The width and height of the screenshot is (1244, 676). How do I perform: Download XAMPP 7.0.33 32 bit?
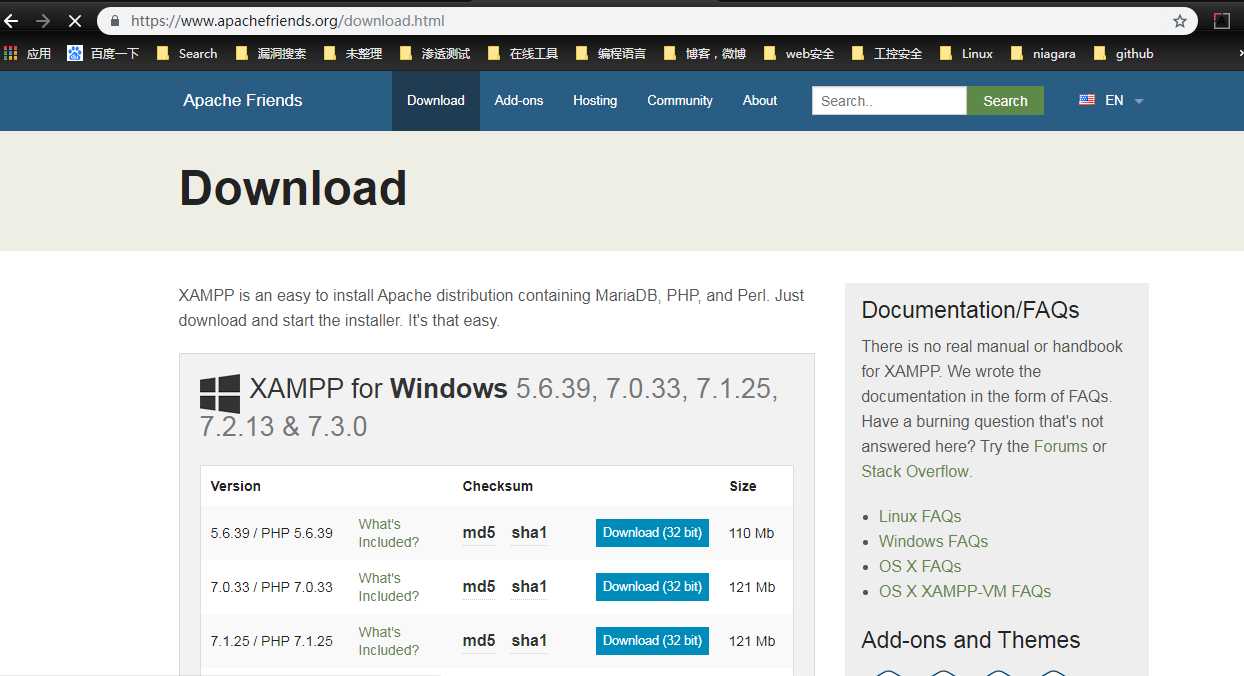pos(652,587)
